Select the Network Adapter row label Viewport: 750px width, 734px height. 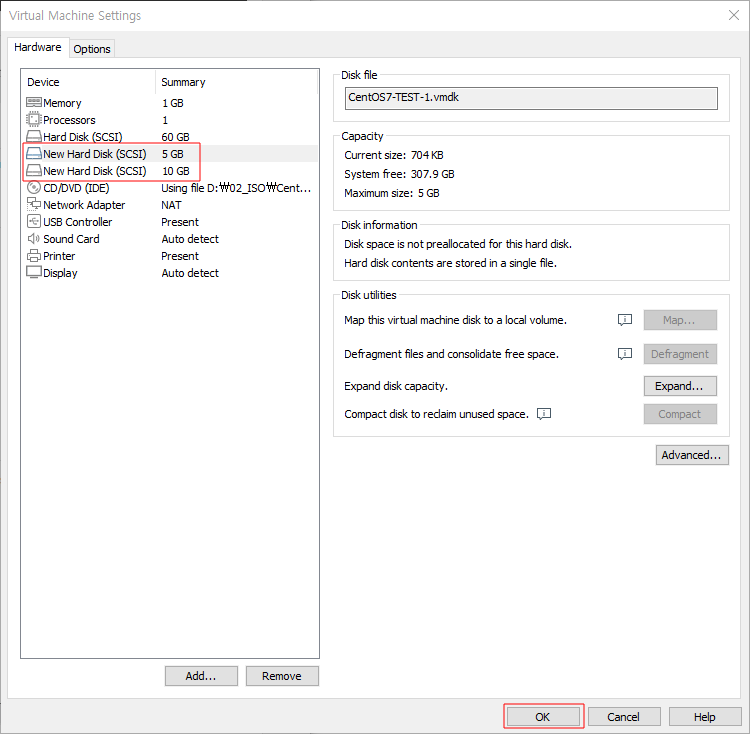click(84, 205)
